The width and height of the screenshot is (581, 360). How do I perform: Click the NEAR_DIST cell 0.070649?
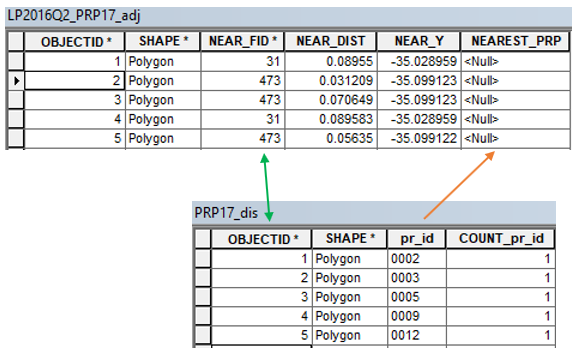[x=331, y=100]
